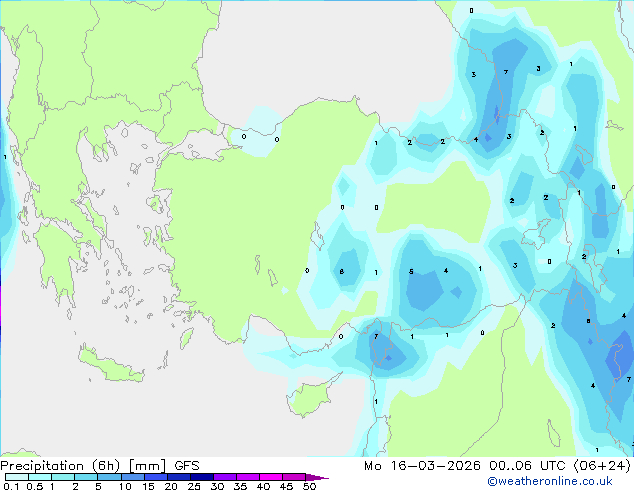Click the 35–40 mm violet swatch
The width and height of the screenshot is (634, 490).
click(x=247, y=477)
